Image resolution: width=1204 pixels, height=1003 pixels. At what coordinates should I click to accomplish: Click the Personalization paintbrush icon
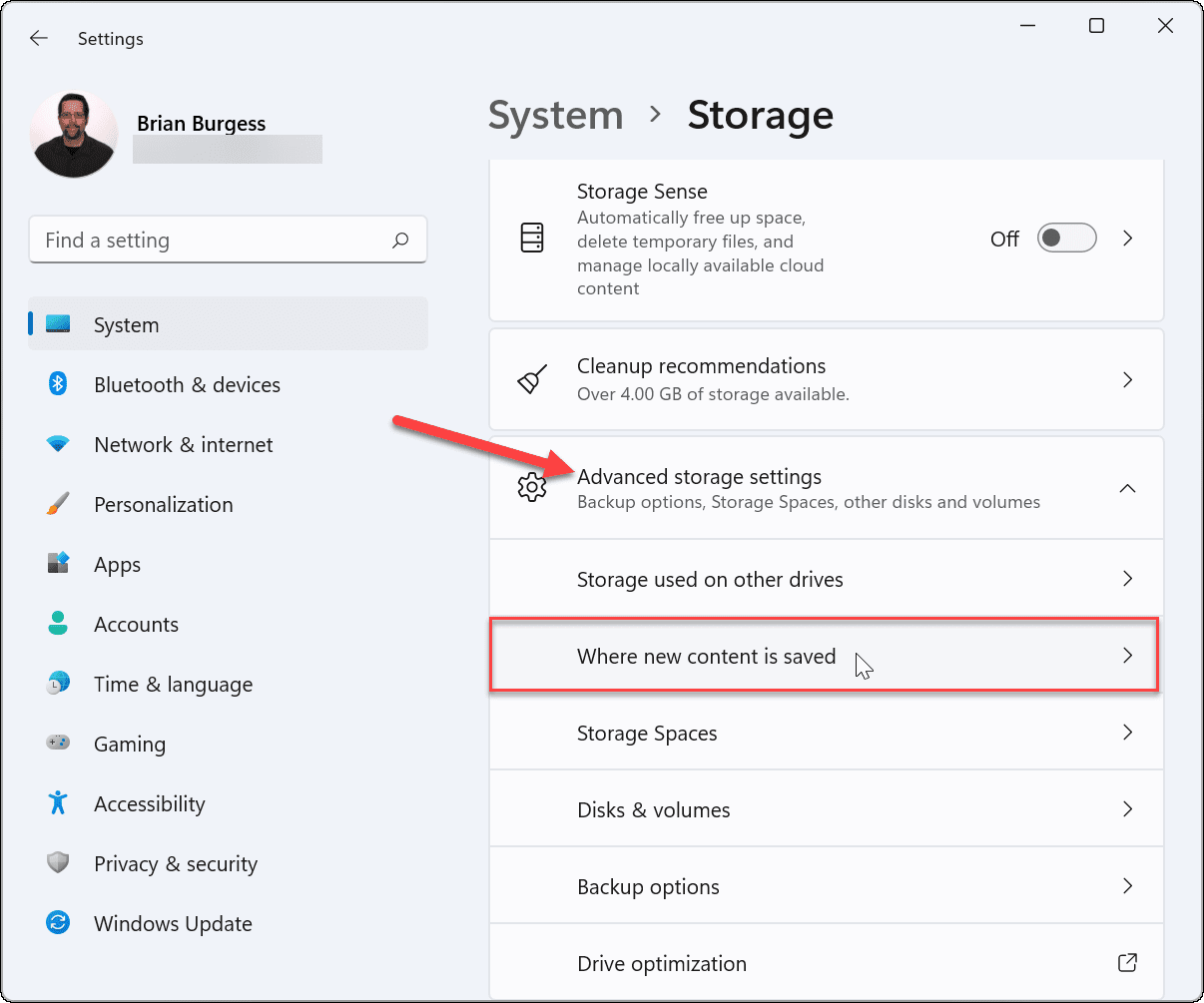[58, 503]
